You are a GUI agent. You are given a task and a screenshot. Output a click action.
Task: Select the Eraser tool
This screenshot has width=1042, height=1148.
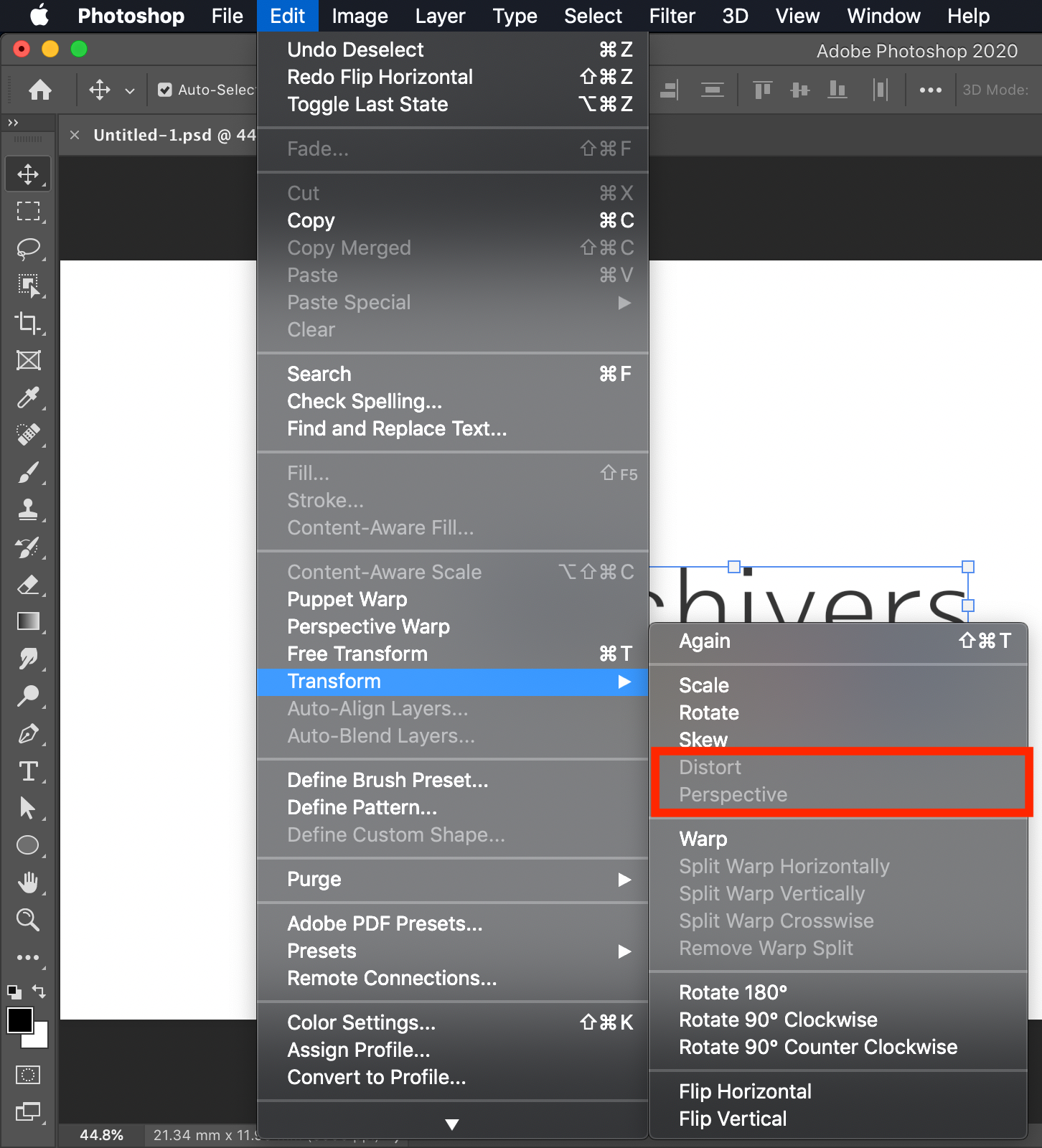pos(28,585)
